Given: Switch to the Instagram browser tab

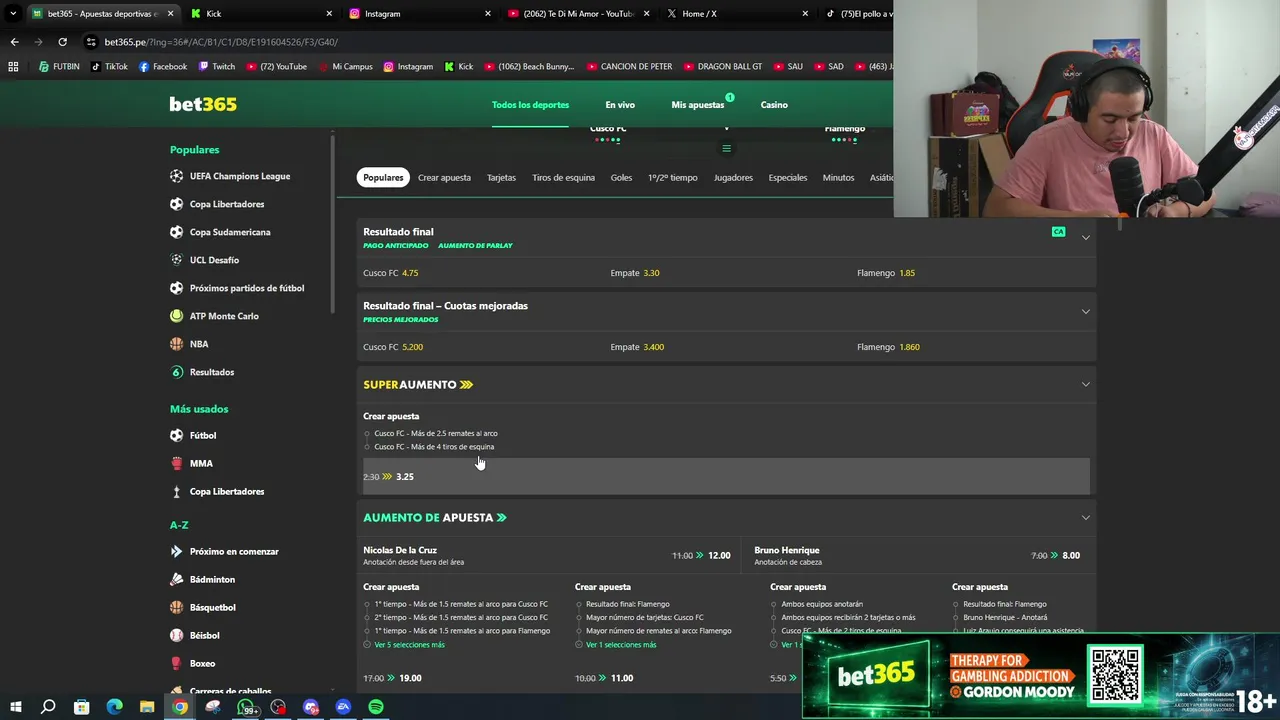Looking at the screenshot, I should pos(420,14).
